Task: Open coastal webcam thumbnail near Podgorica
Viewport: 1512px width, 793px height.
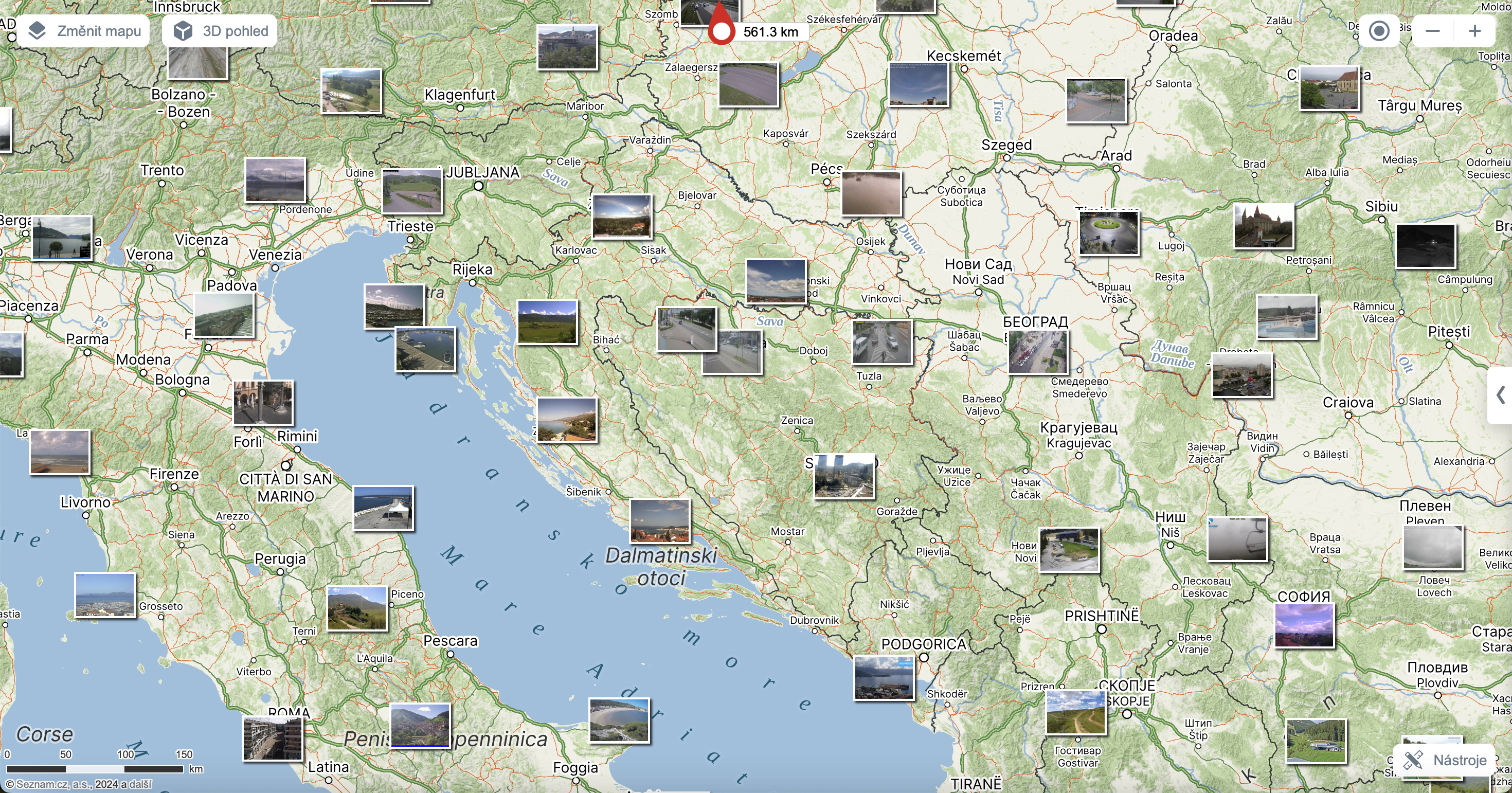Action: coord(884,678)
